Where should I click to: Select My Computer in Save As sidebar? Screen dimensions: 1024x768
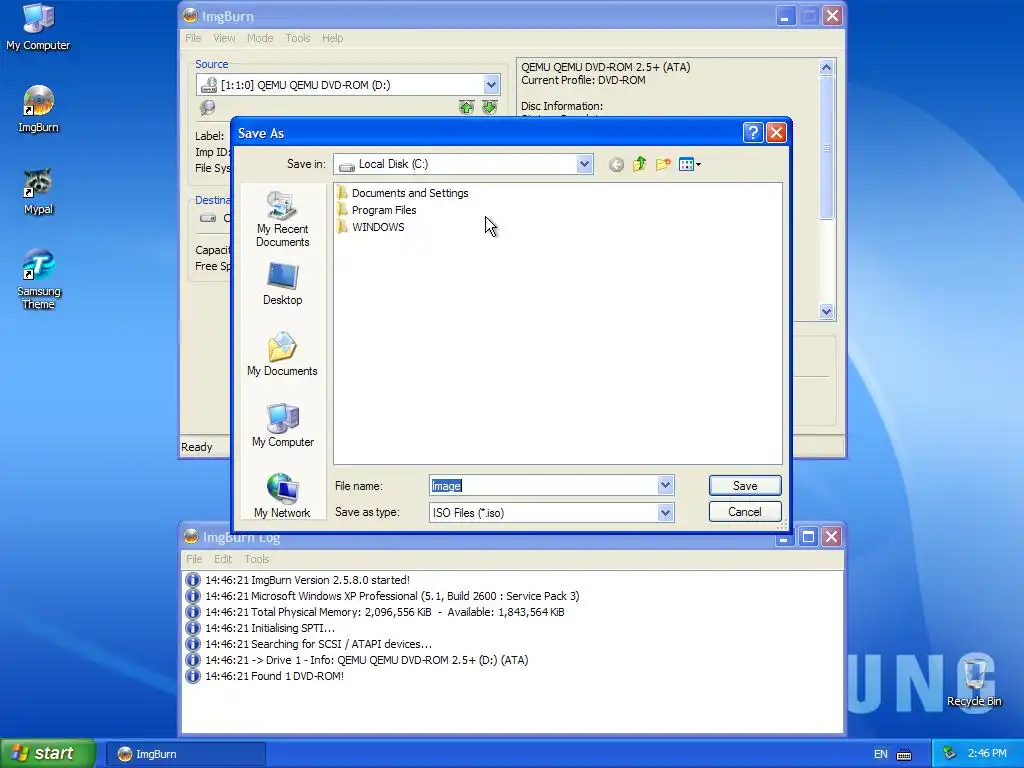click(x=282, y=426)
